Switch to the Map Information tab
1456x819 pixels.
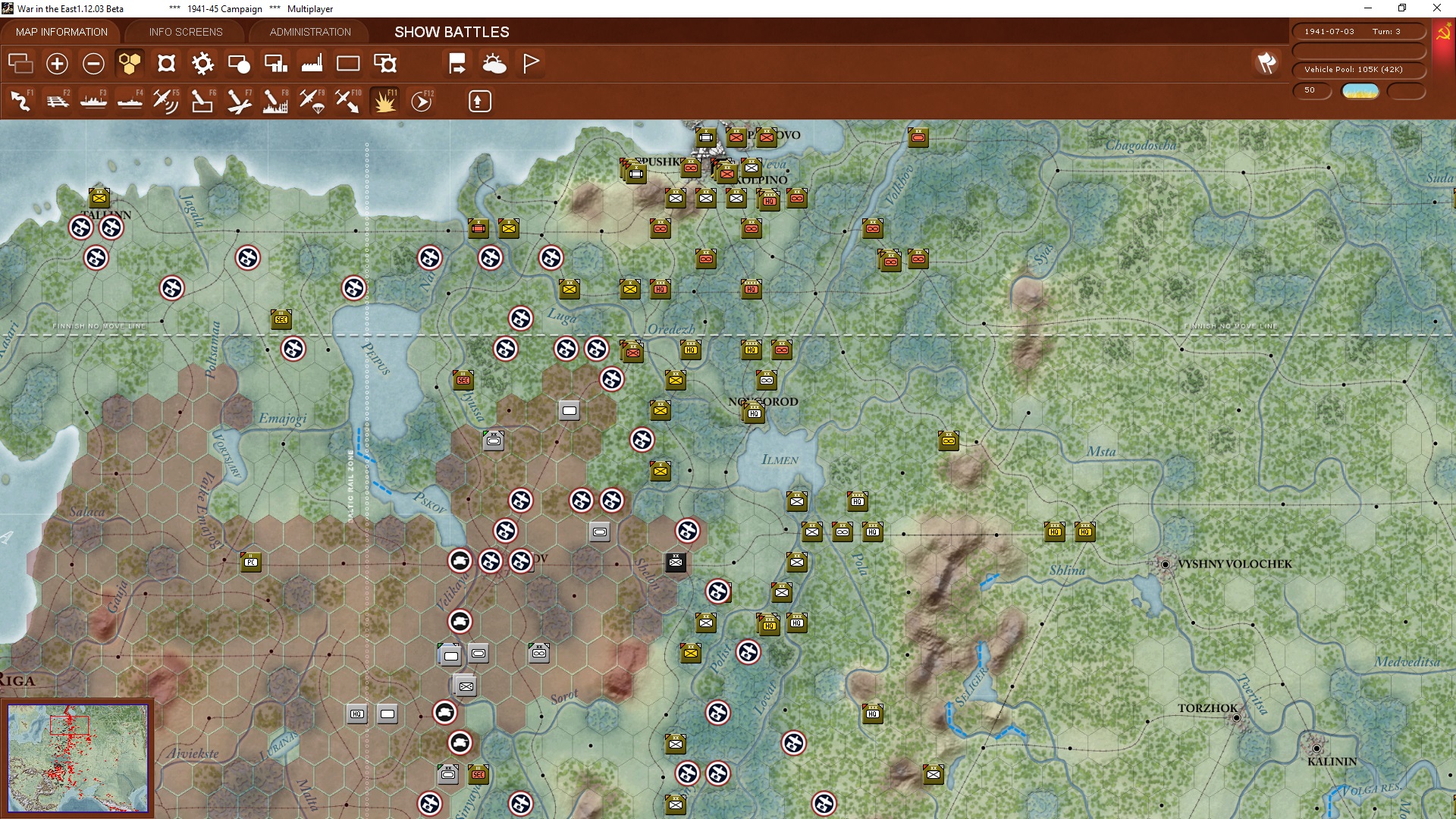(x=61, y=32)
